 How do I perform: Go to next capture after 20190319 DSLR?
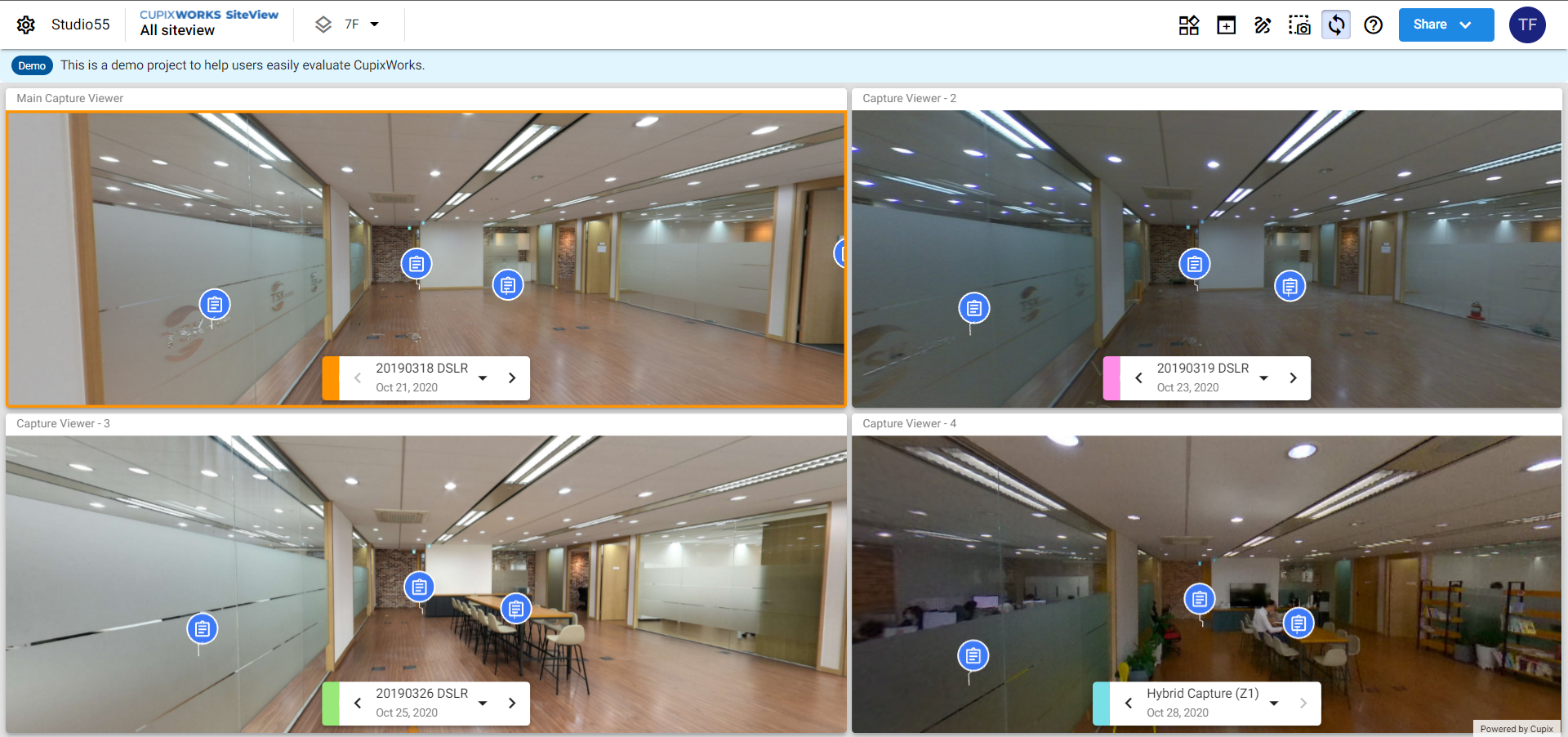pos(1293,378)
